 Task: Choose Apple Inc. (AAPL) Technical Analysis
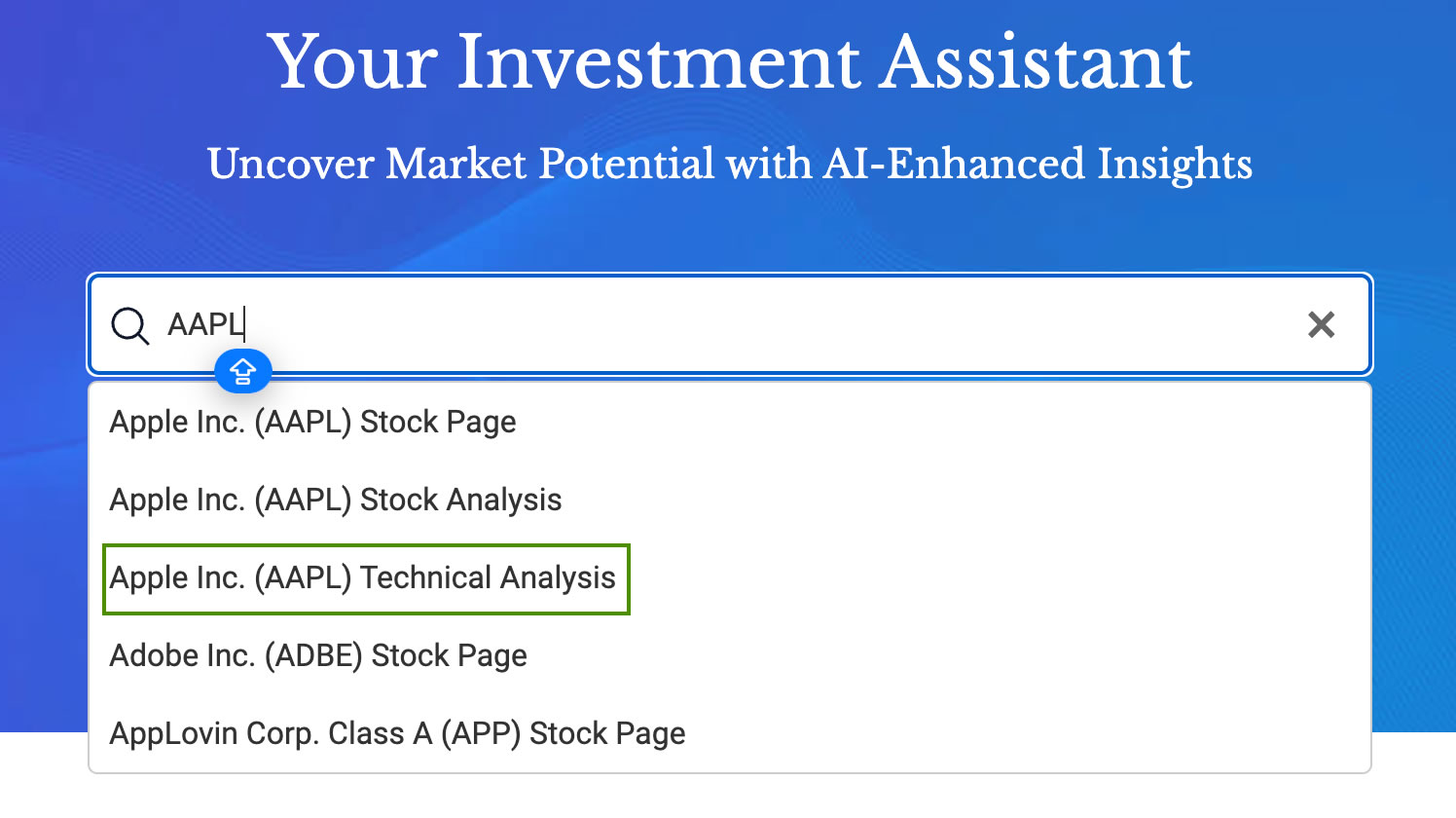362,578
